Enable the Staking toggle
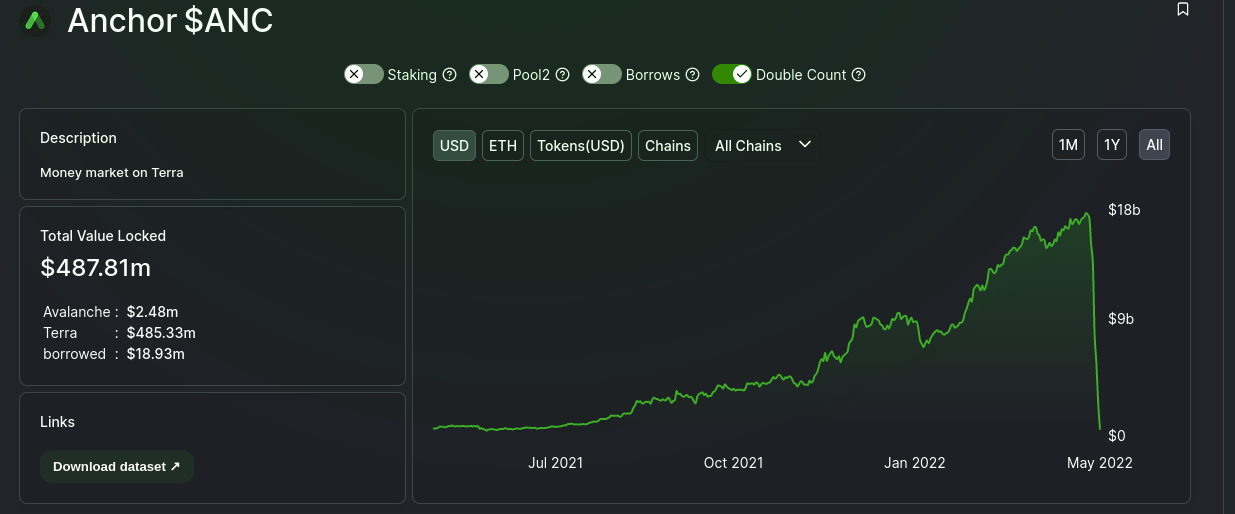Viewport: 1235px width, 514px height. pos(364,74)
